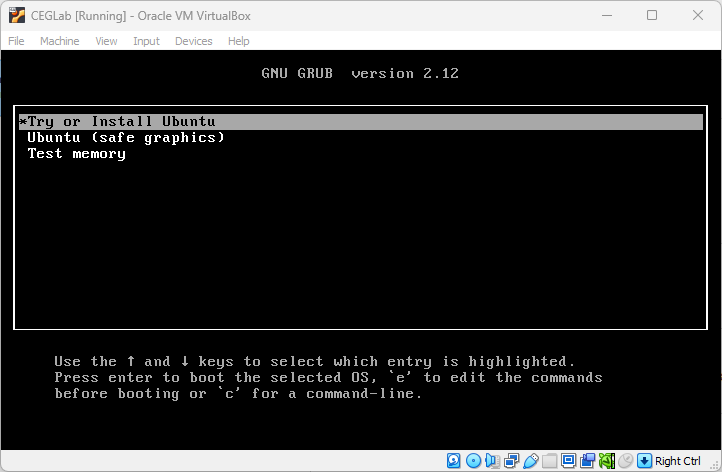This screenshot has height=472, width=722.
Task: Click the VirtualBox app icon in title bar
Action: point(17,15)
